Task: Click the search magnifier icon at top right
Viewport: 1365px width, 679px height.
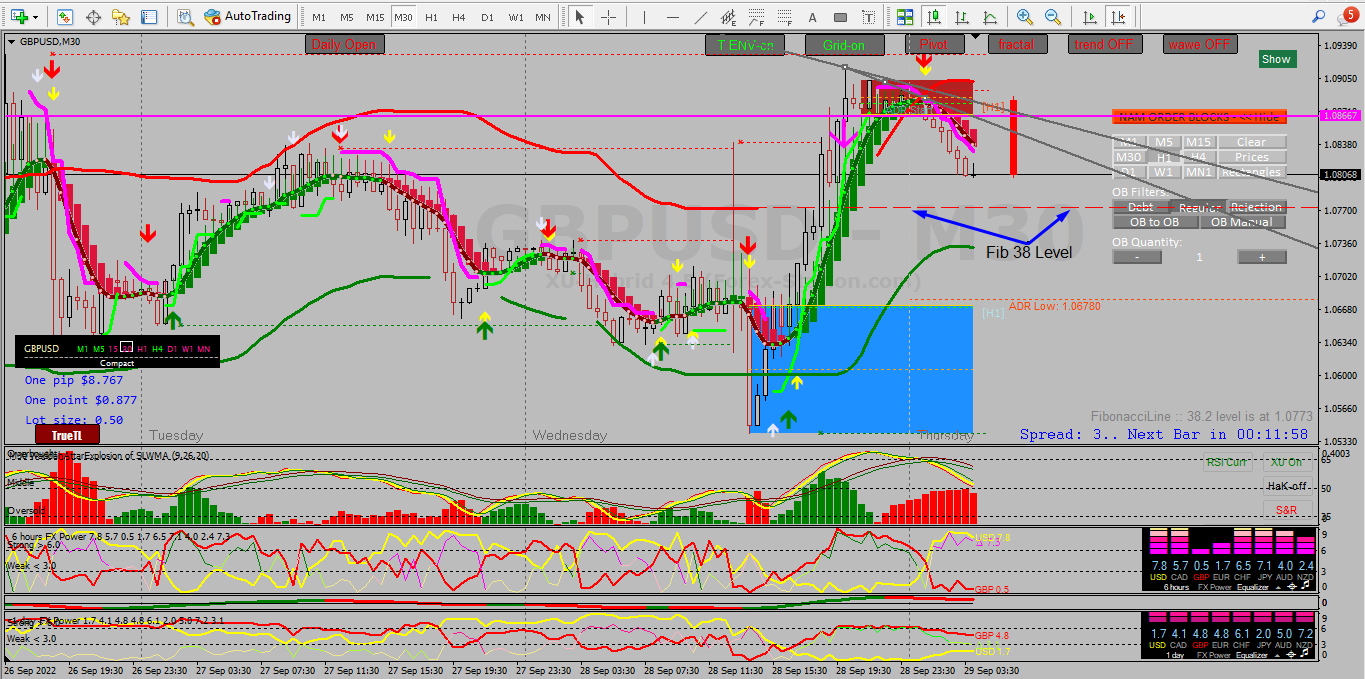Action: (1320, 16)
